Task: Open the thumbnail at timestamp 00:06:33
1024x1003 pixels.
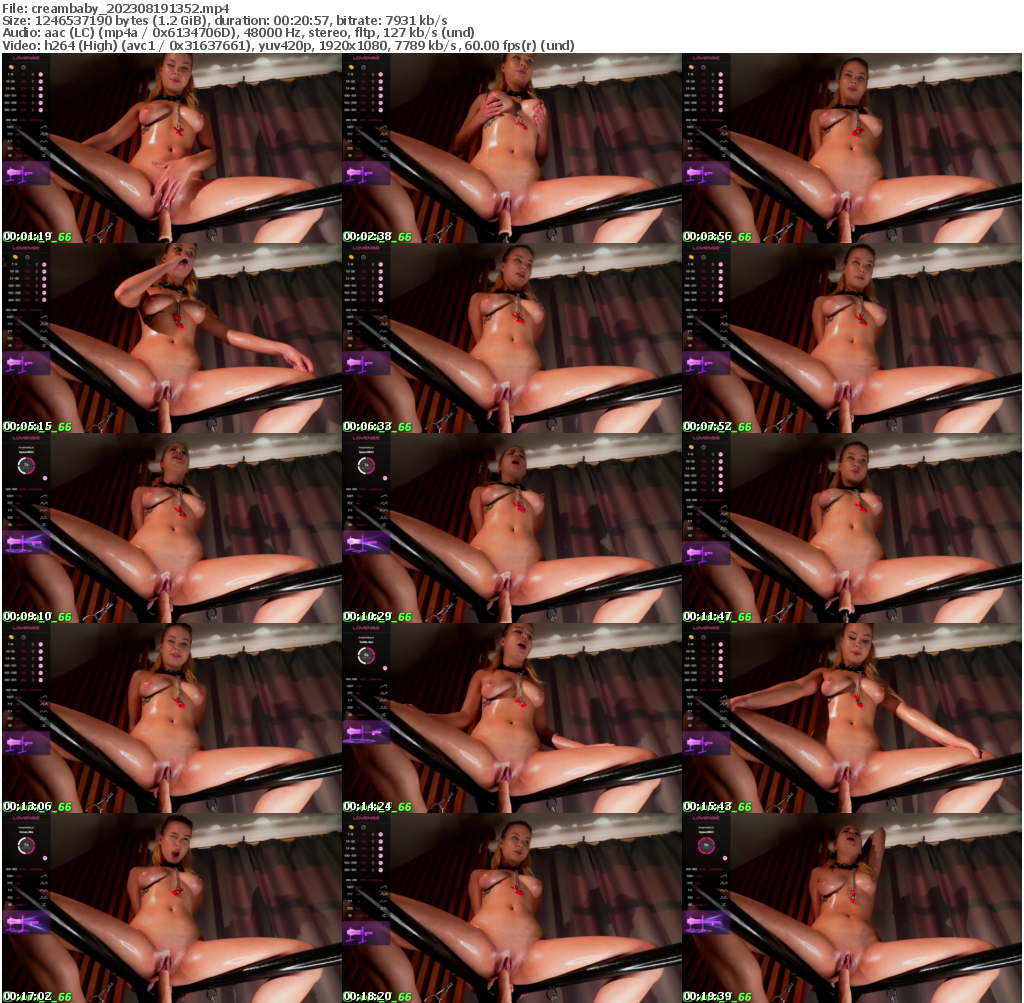Action: (511, 340)
